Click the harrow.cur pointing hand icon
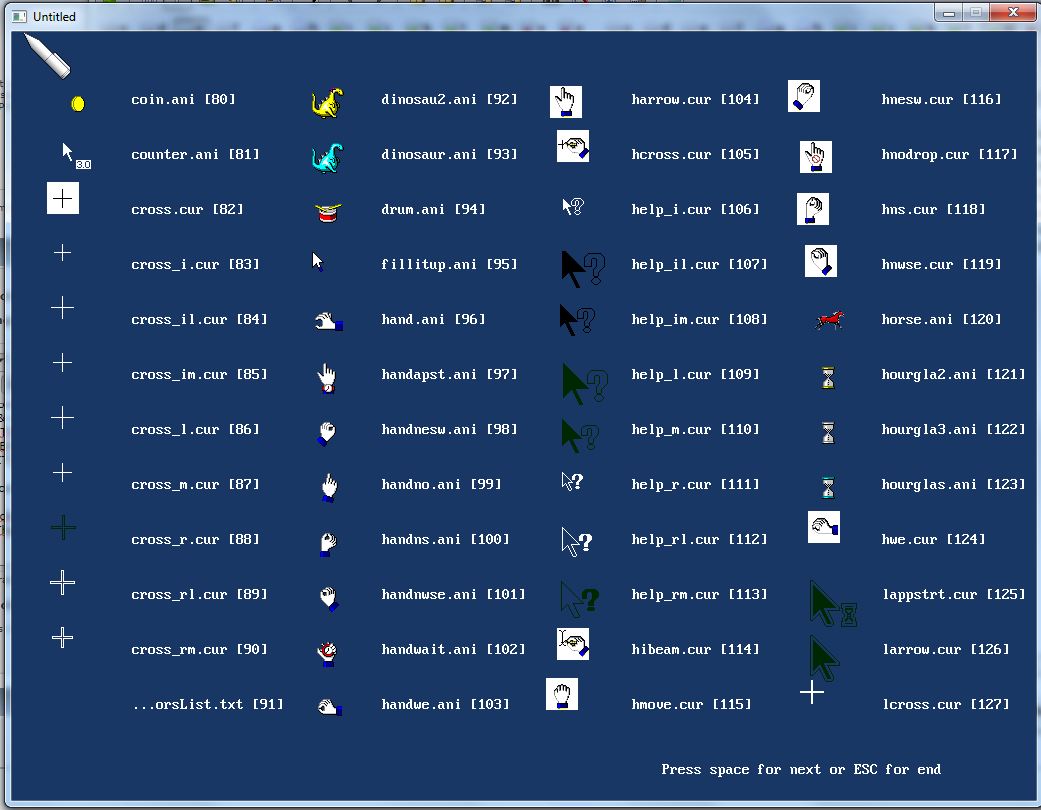Viewport: 1041px width, 810px height. click(x=566, y=102)
